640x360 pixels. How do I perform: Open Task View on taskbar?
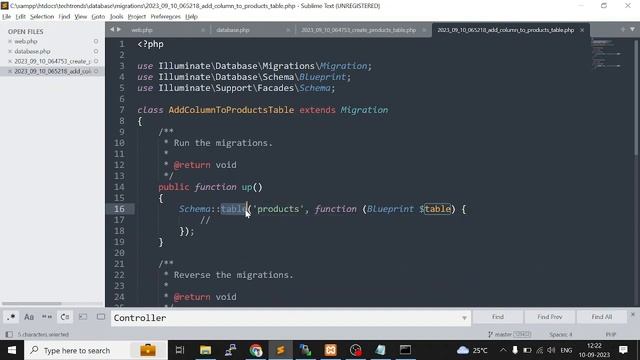click(x=180, y=350)
